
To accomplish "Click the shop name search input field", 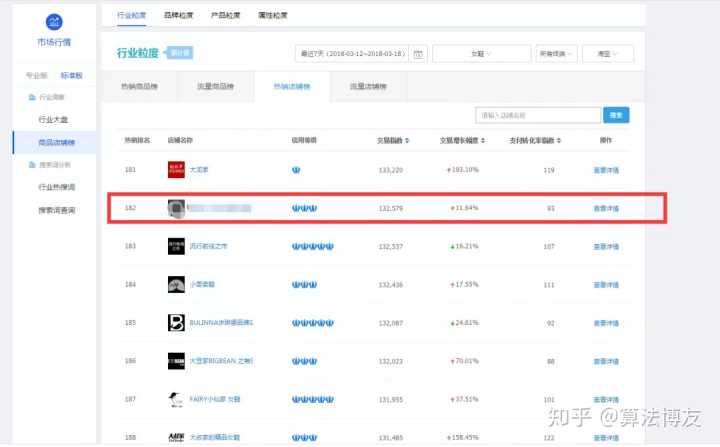I will coord(537,115).
